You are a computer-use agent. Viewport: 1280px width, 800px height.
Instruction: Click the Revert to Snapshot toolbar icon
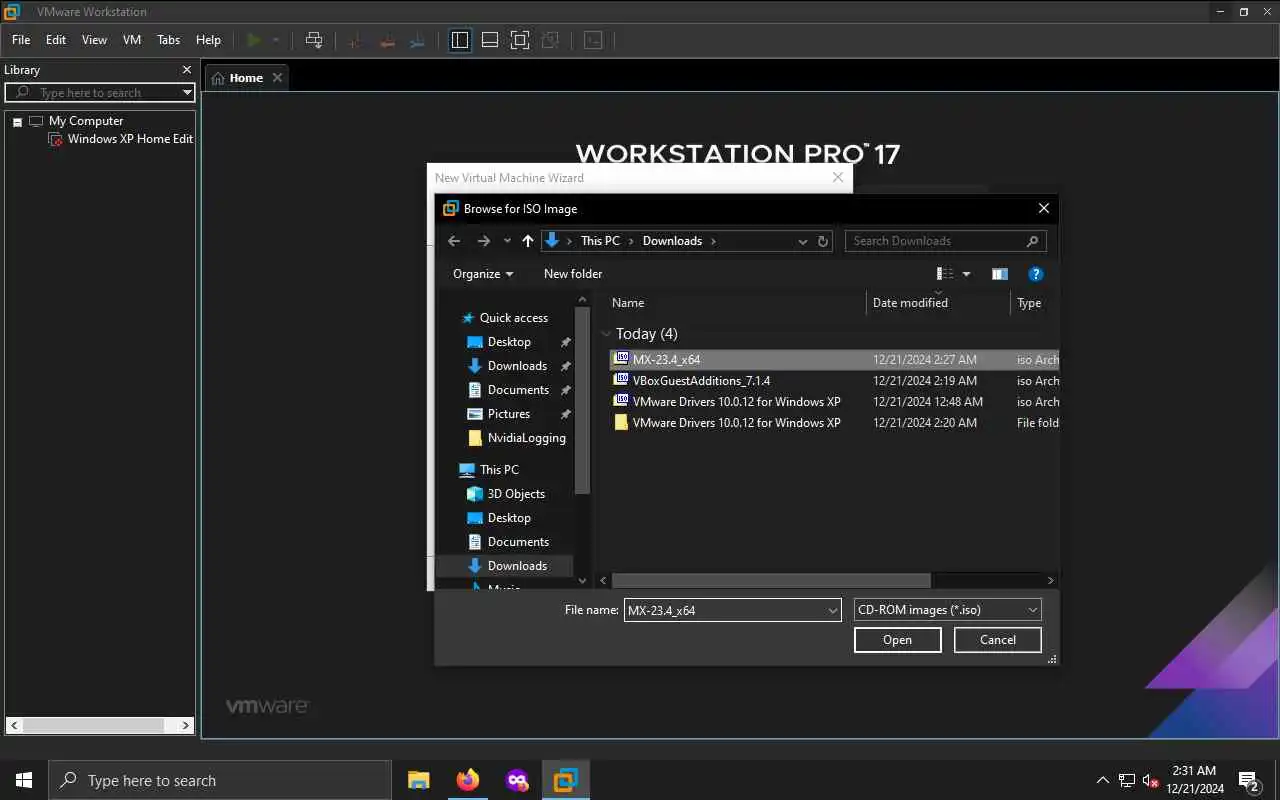coord(386,40)
